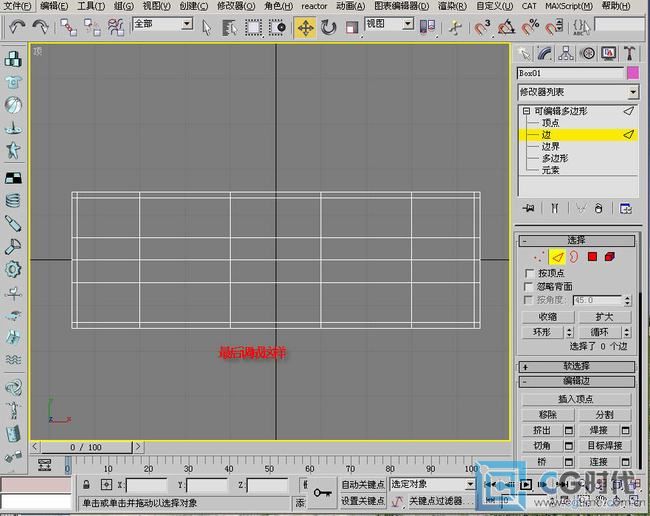Toggle the 按角度 checkbox
Viewport: 650px width, 516px height.
(x=529, y=300)
